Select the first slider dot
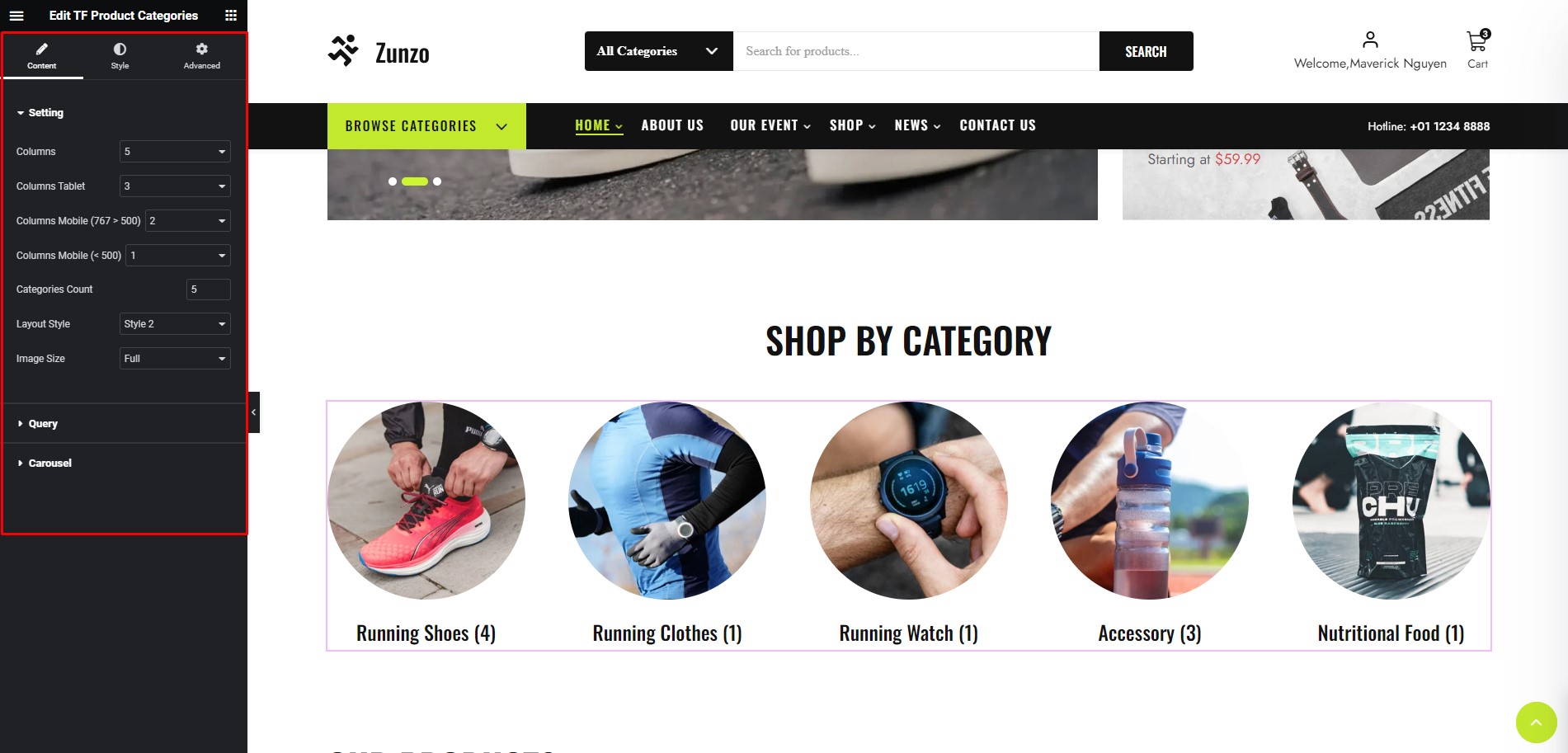Screen dimensions: 1568x753 pos(393,181)
